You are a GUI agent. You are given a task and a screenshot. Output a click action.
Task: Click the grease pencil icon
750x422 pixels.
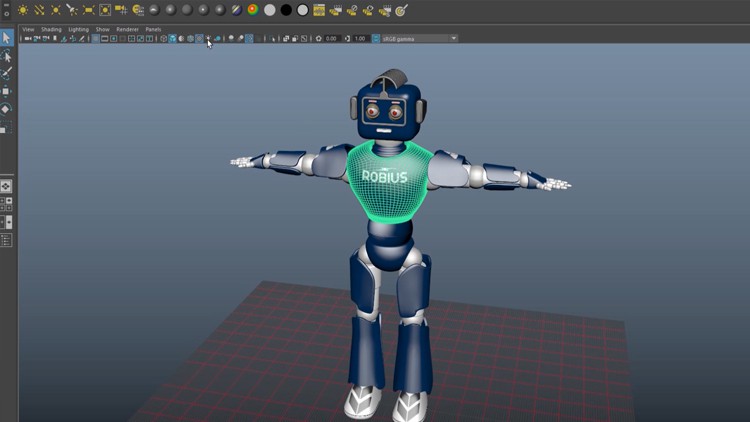82,38
